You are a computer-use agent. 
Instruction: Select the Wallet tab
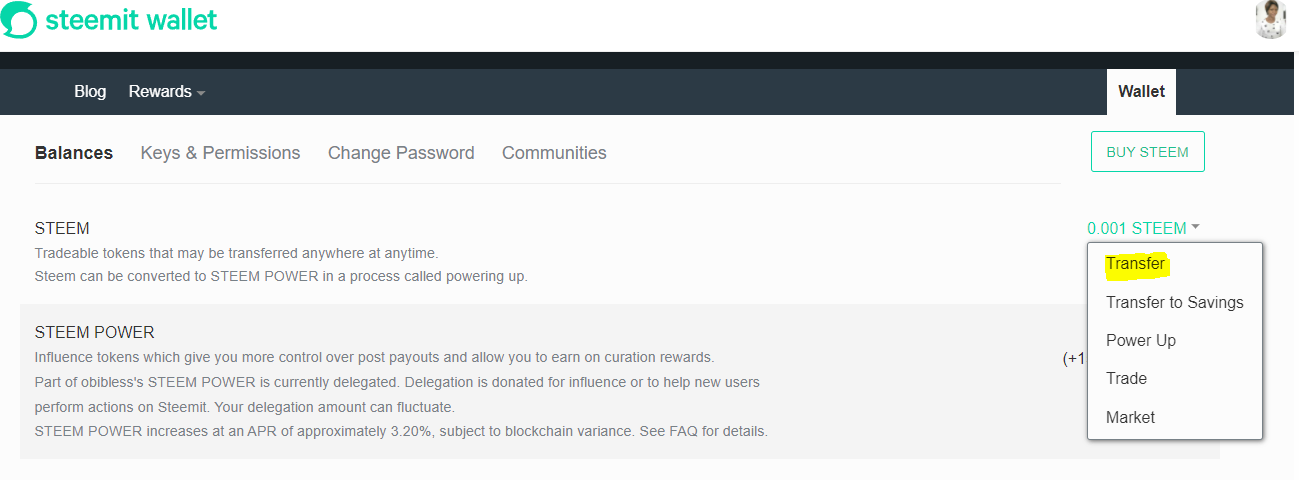[x=1141, y=91]
